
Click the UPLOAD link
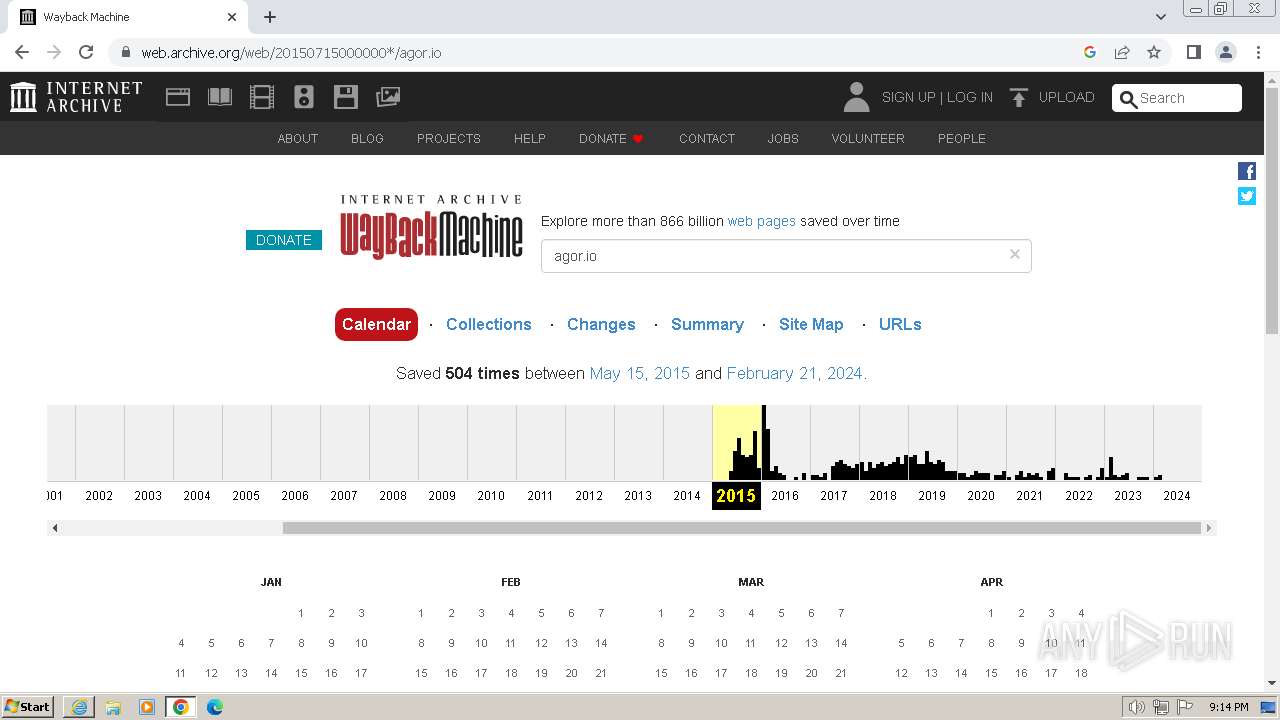pos(1067,97)
